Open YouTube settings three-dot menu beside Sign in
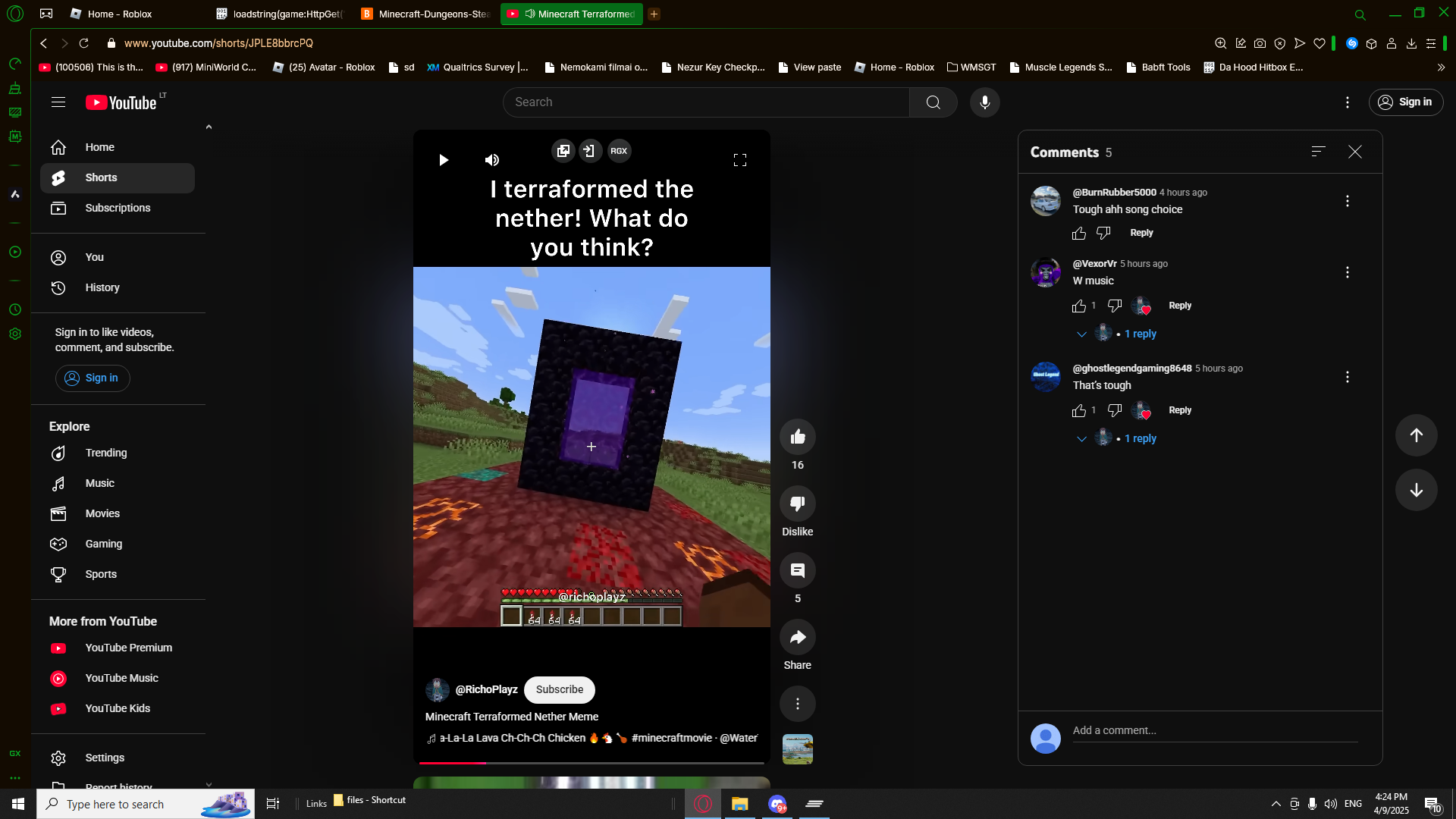This screenshot has width=1456, height=819. coord(1347,102)
